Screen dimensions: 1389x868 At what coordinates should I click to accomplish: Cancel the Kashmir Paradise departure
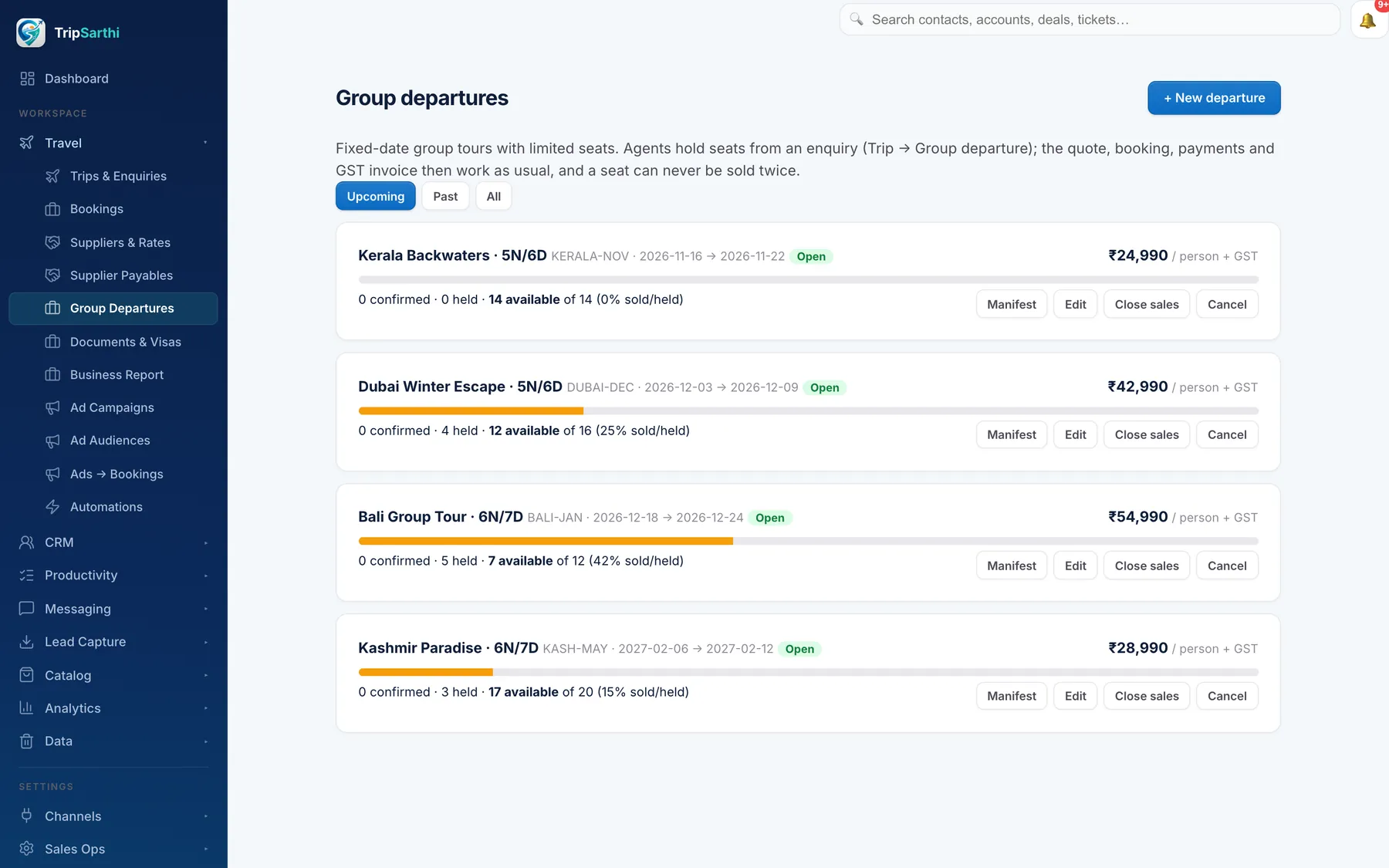(1227, 696)
